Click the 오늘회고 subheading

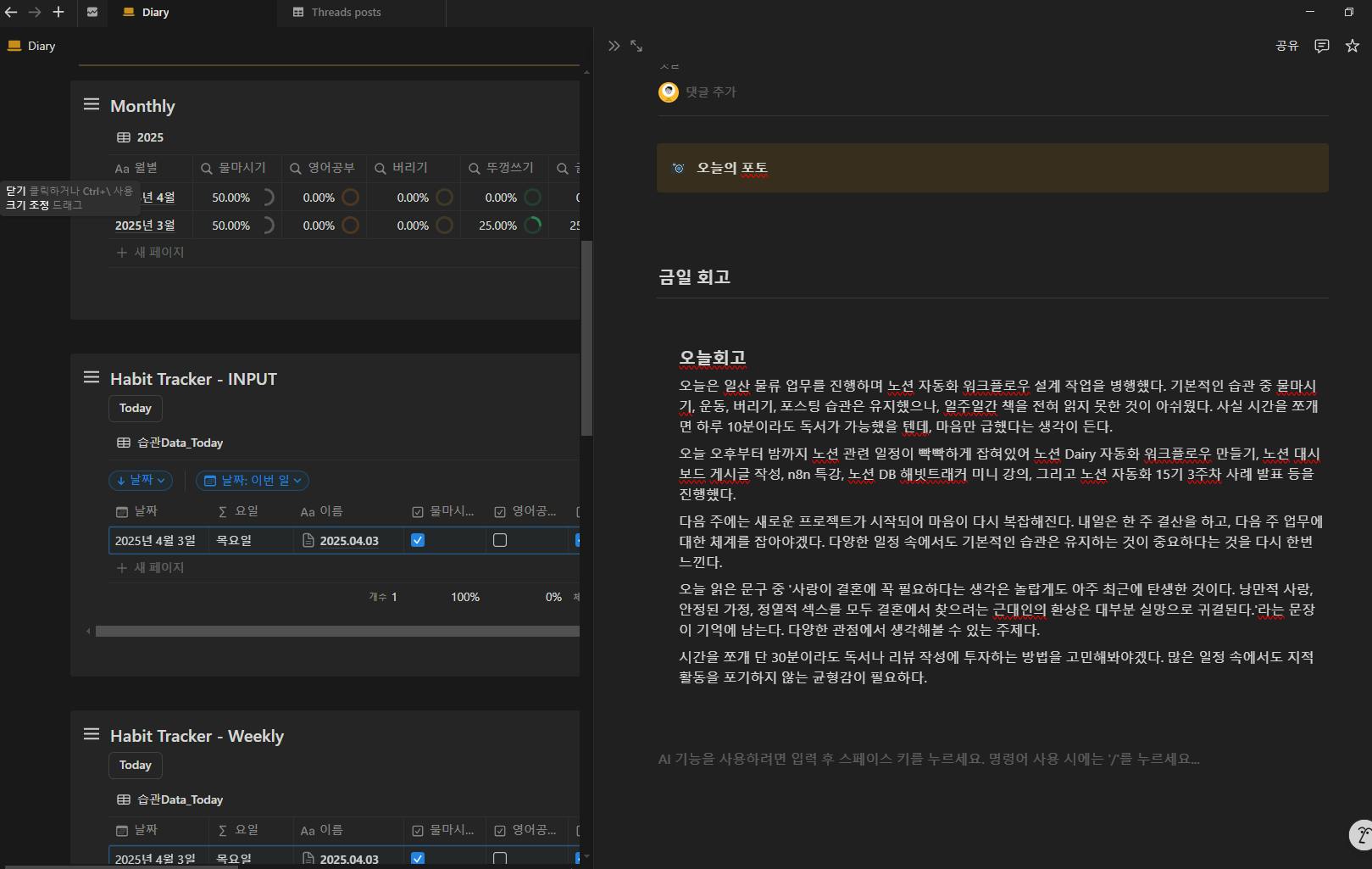pyautogui.click(x=712, y=358)
